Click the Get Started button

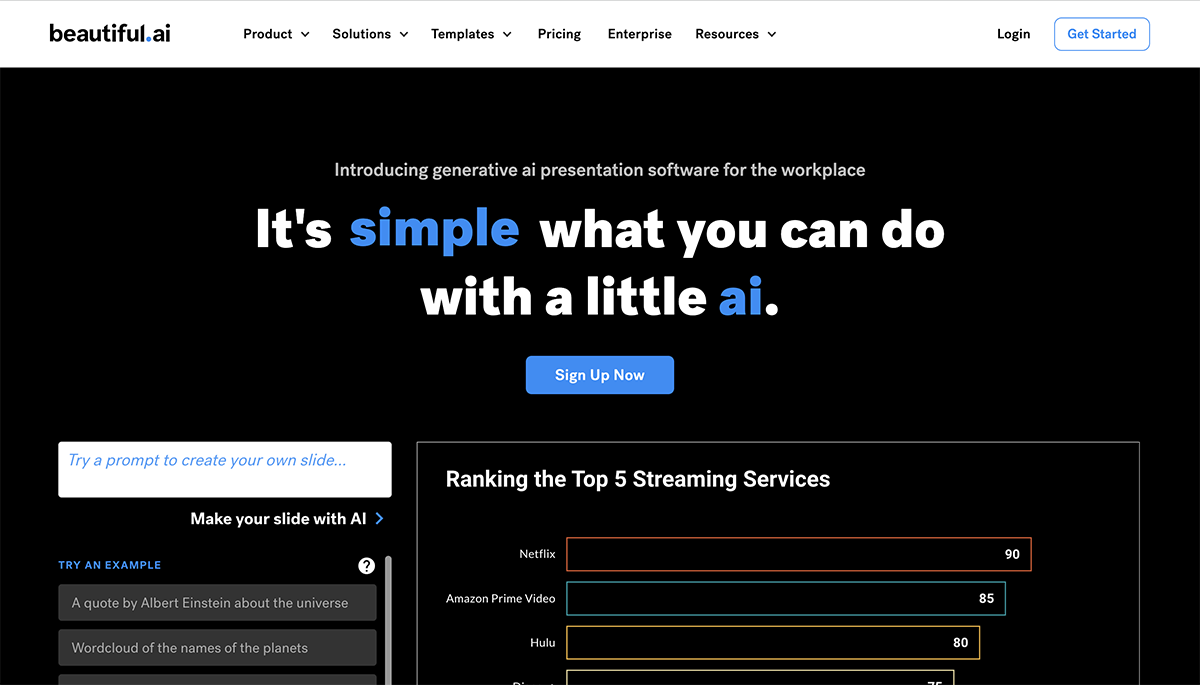coord(1102,34)
